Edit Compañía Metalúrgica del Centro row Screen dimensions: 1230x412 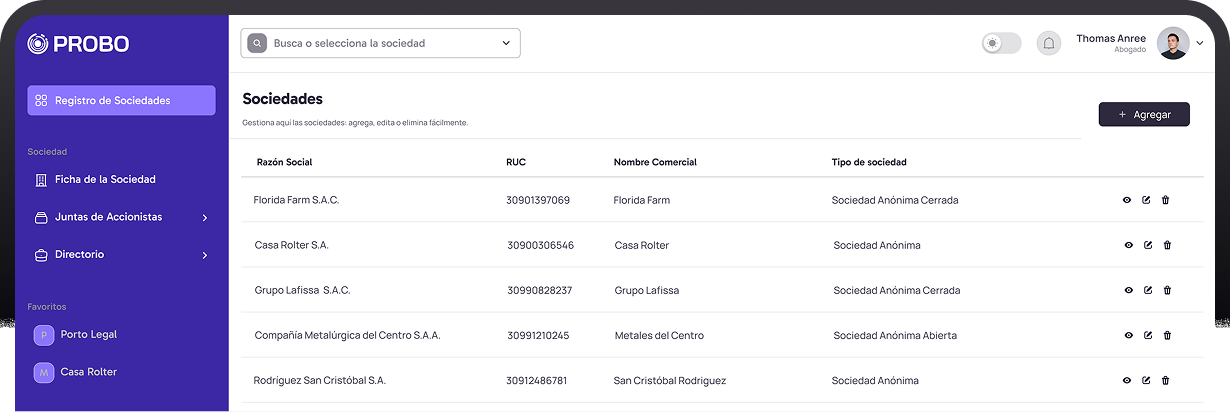[x=1148, y=335]
